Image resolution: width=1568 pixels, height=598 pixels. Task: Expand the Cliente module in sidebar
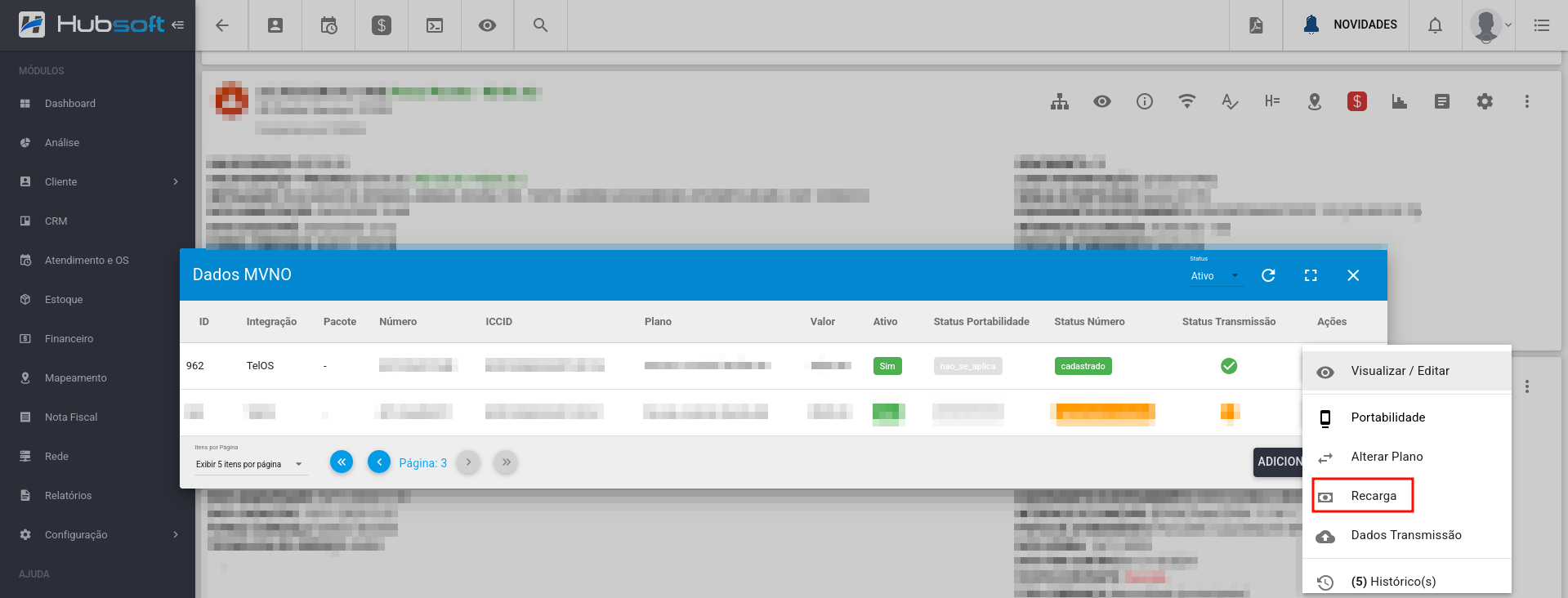(98, 181)
